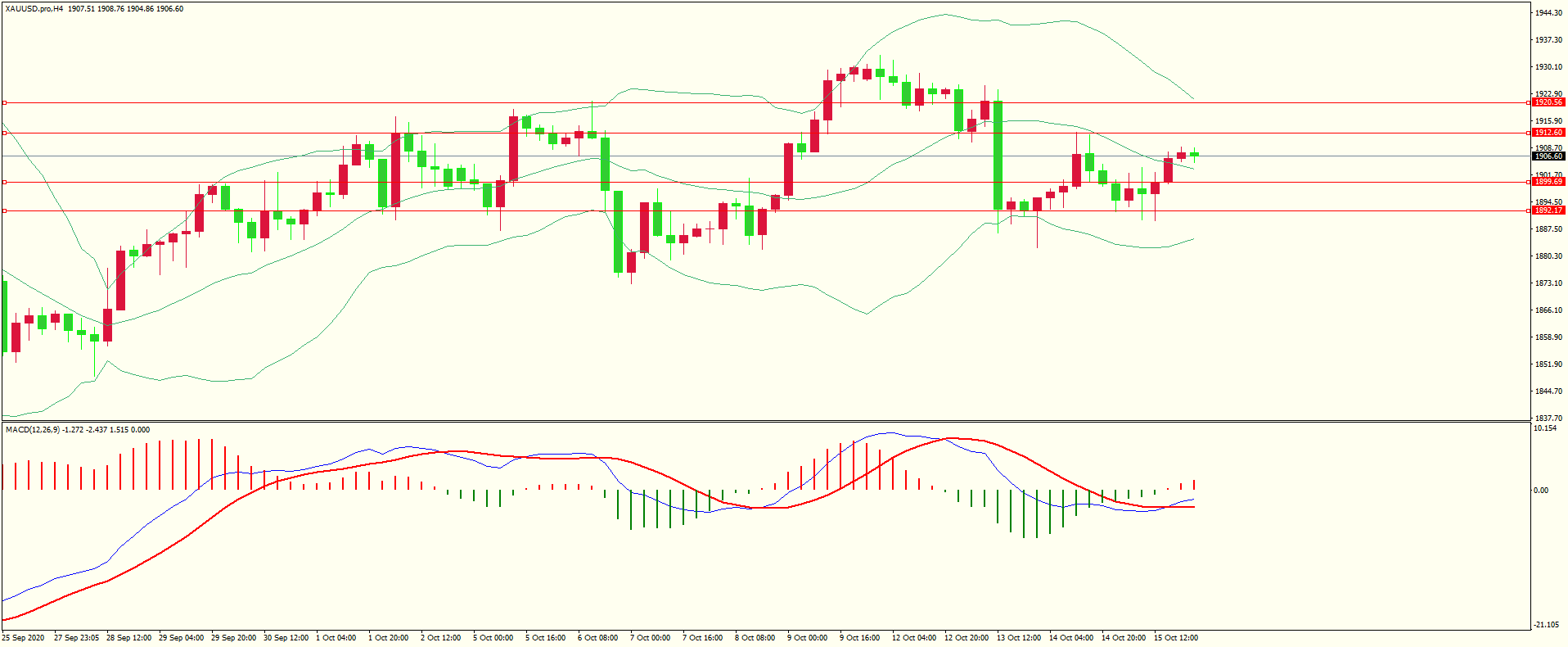Click the 1920.56 horizontal line price tag
This screenshot has height=647, width=1568.
pyautogui.click(x=1548, y=102)
